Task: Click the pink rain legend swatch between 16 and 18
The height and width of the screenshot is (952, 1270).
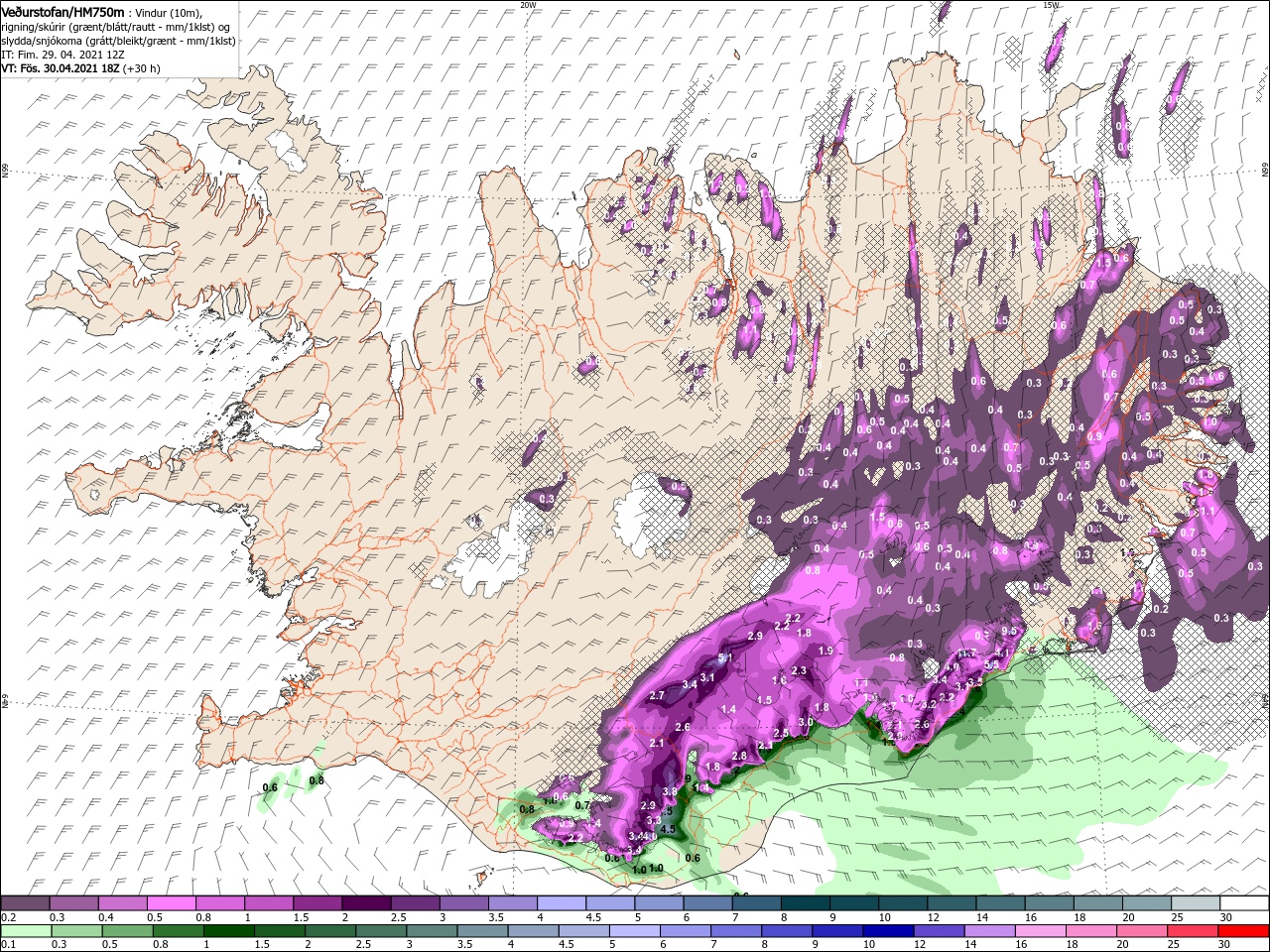Action: tap(1043, 931)
